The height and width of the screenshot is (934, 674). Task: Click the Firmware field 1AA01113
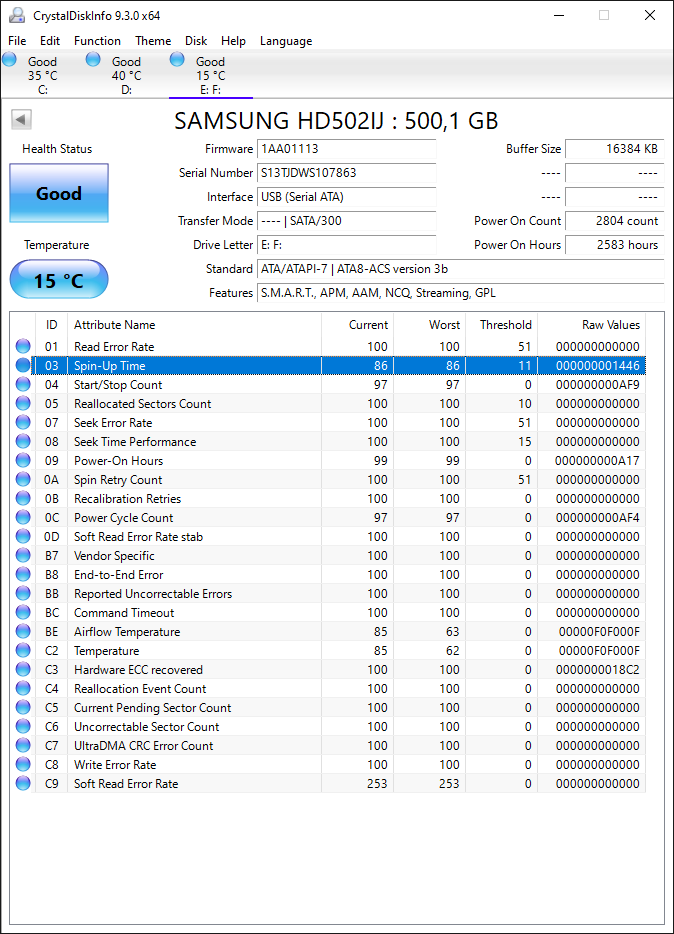[347, 149]
